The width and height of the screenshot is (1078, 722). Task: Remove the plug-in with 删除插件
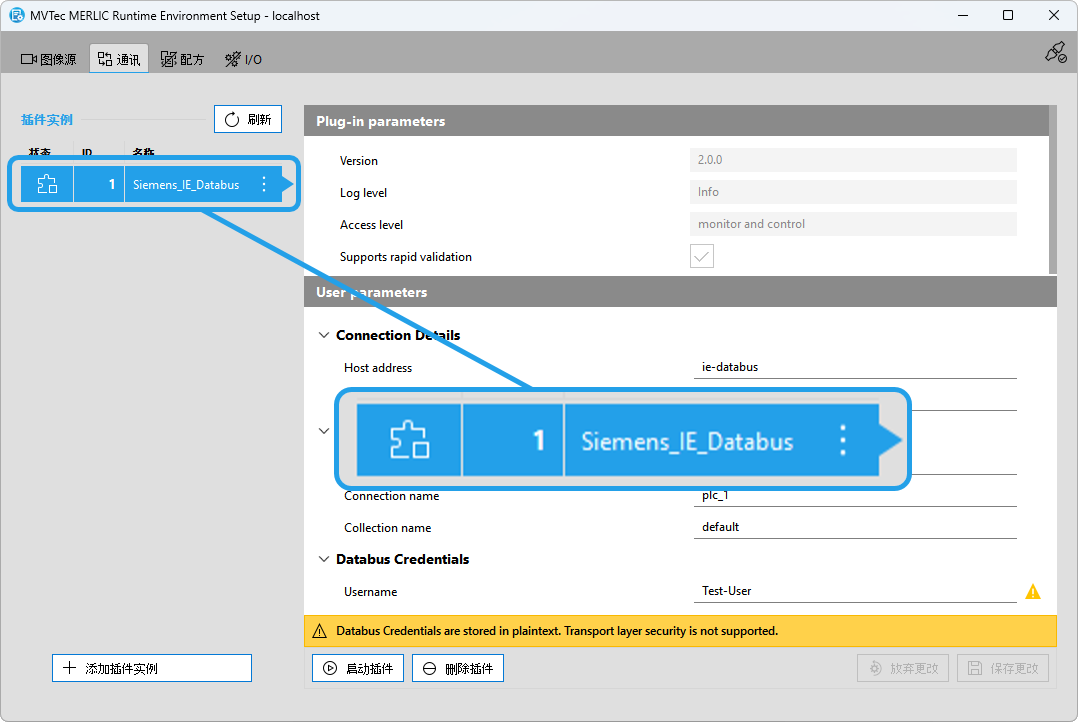pos(458,668)
